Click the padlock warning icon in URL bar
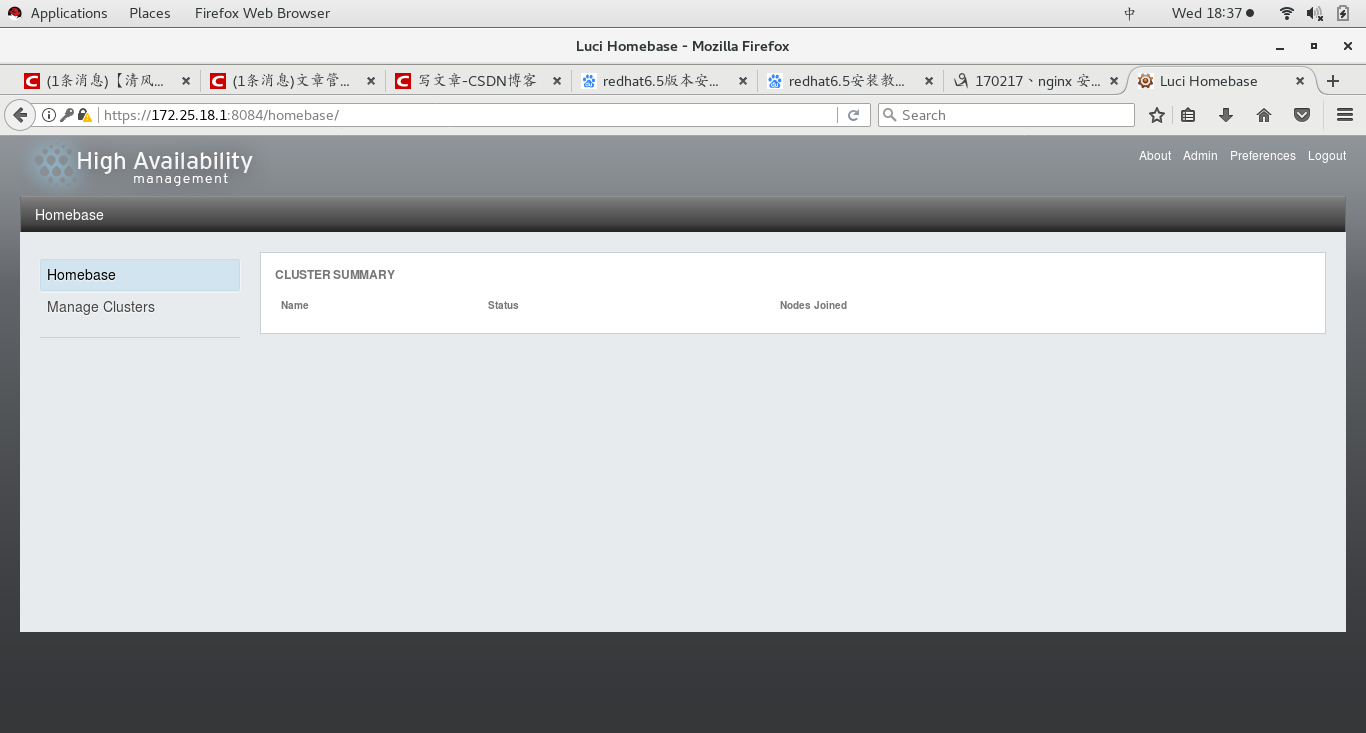This screenshot has height=733, width=1366. (x=85, y=115)
